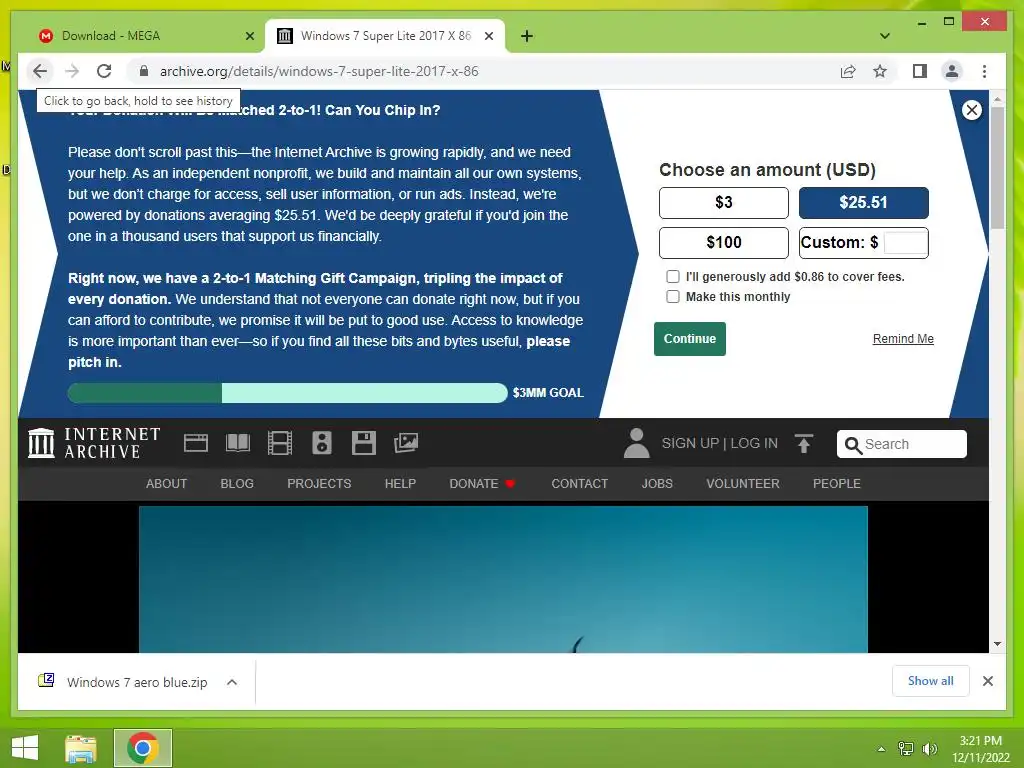
Task: Open the Windows Start button
Action: point(25,748)
